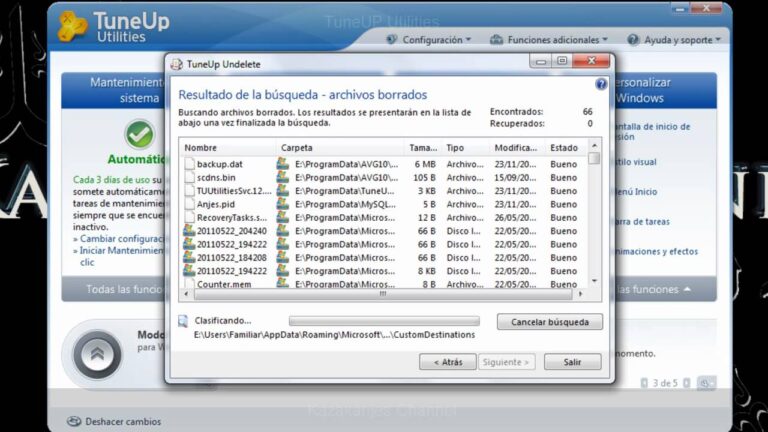
Task: Select the scdns.bin file row
Action: pyautogui.click(x=384, y=177)
